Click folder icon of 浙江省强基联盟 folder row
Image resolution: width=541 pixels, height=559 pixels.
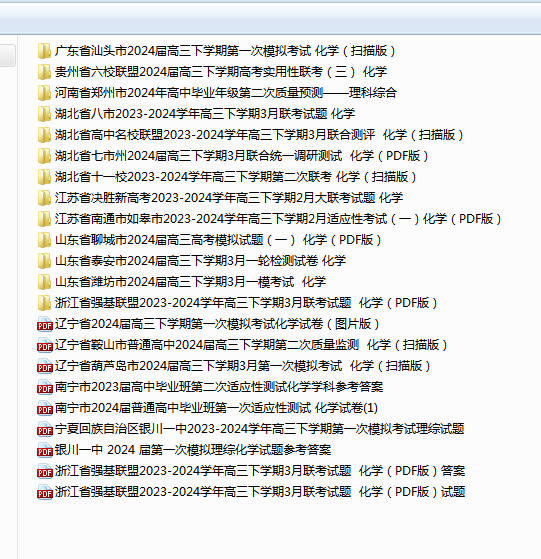44,303
